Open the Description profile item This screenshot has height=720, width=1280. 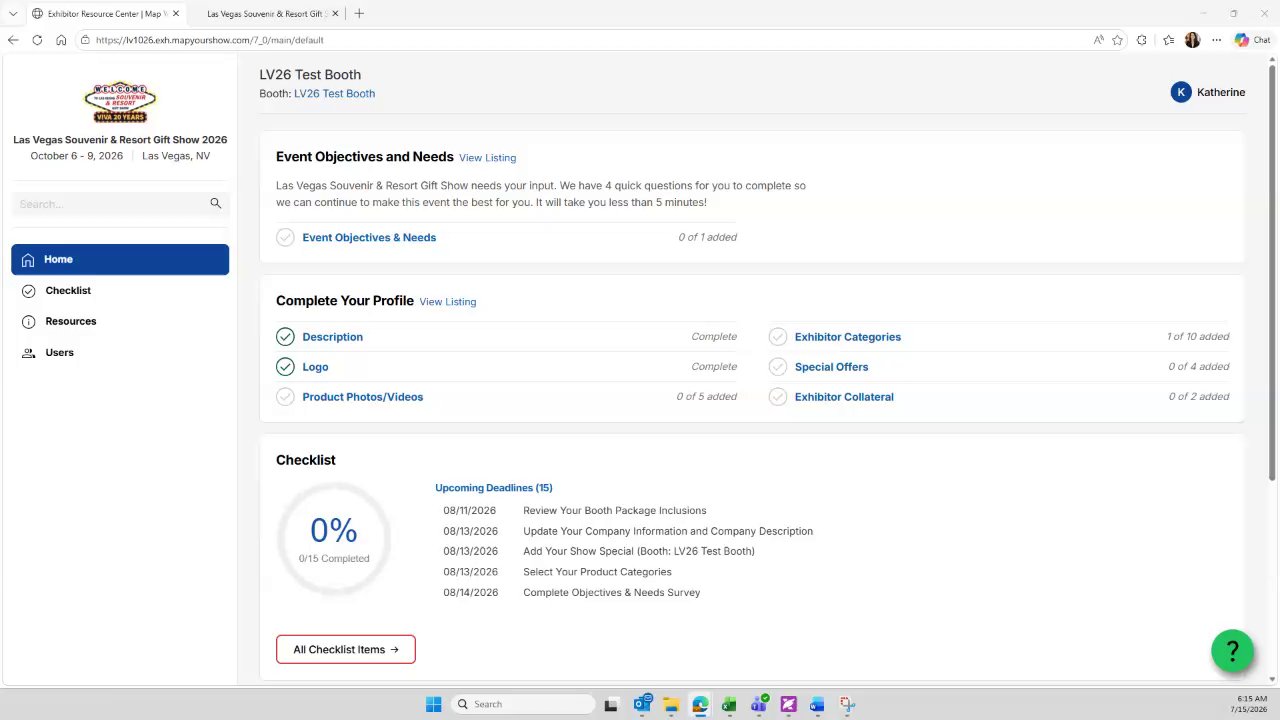click(332, 337)
